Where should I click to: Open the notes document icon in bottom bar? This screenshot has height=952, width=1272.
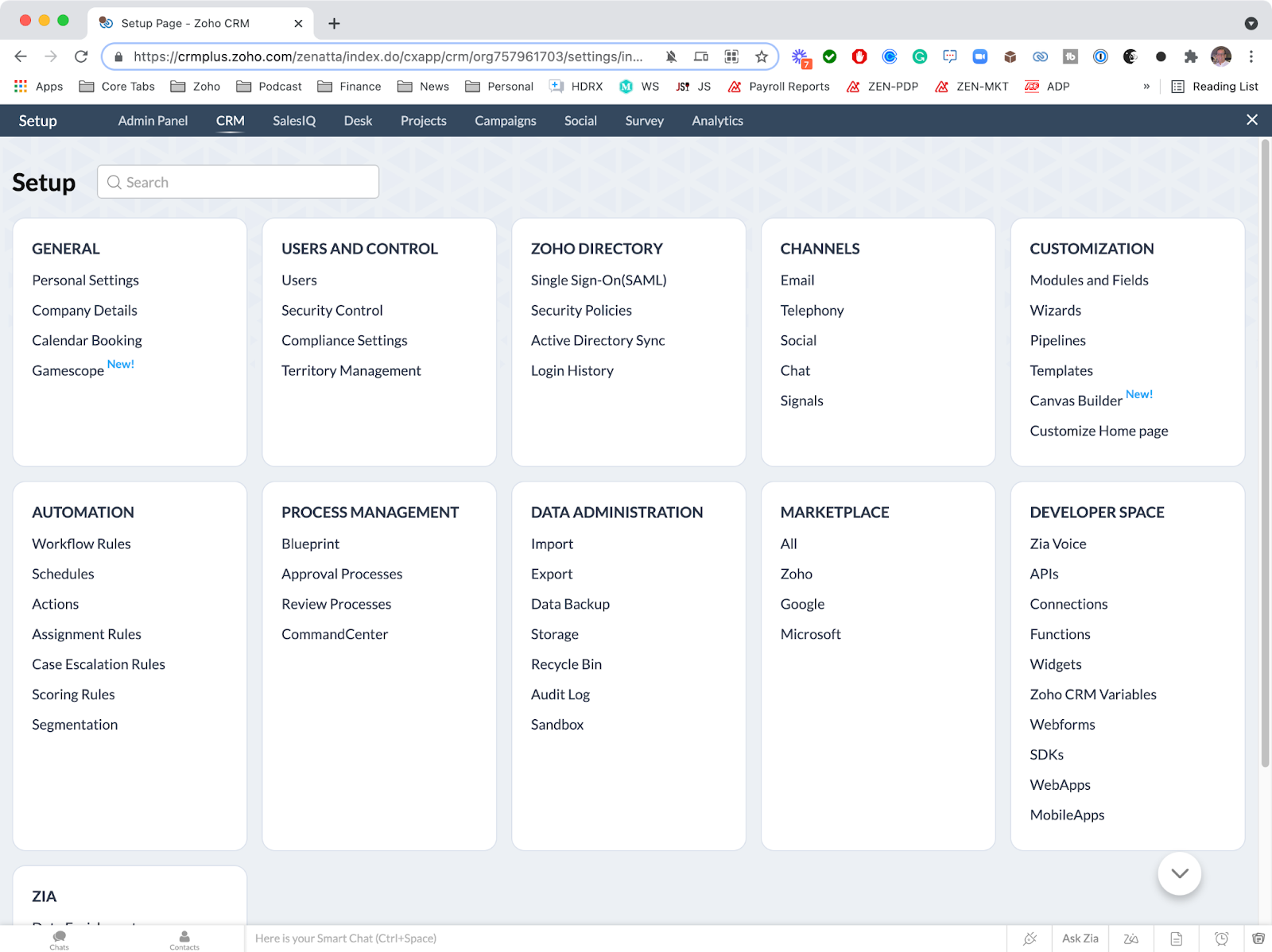1177,938
